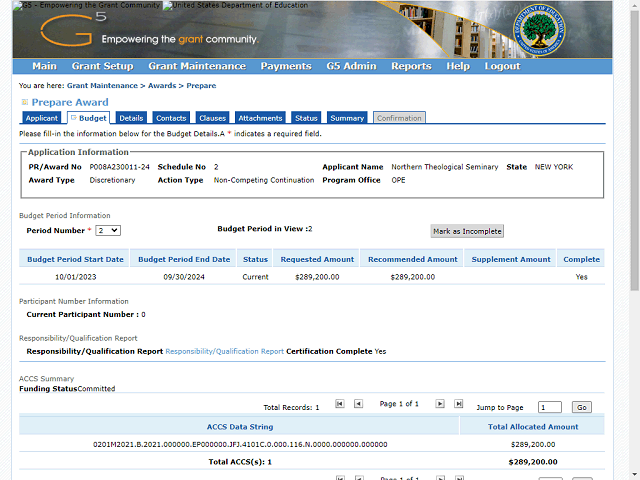640x480 pixels.
Task: Open the Reports menu
Action: pyautogui.click(x=411, y=66)
